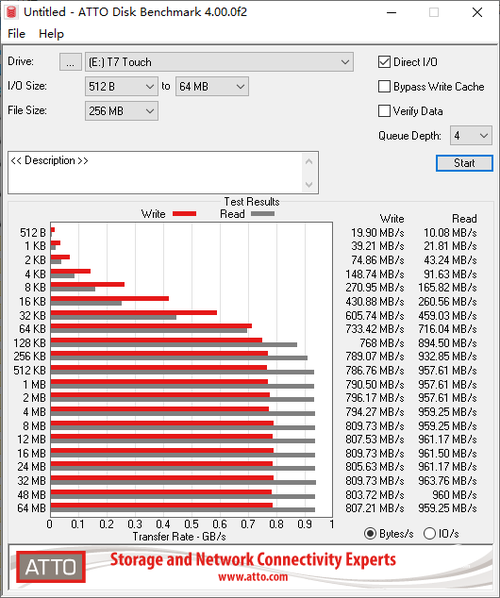This screenshot has height=598, width=500.
Task: Click the ATTO Disk Benchmark title bar icon
Action: (x=11, y=12)
